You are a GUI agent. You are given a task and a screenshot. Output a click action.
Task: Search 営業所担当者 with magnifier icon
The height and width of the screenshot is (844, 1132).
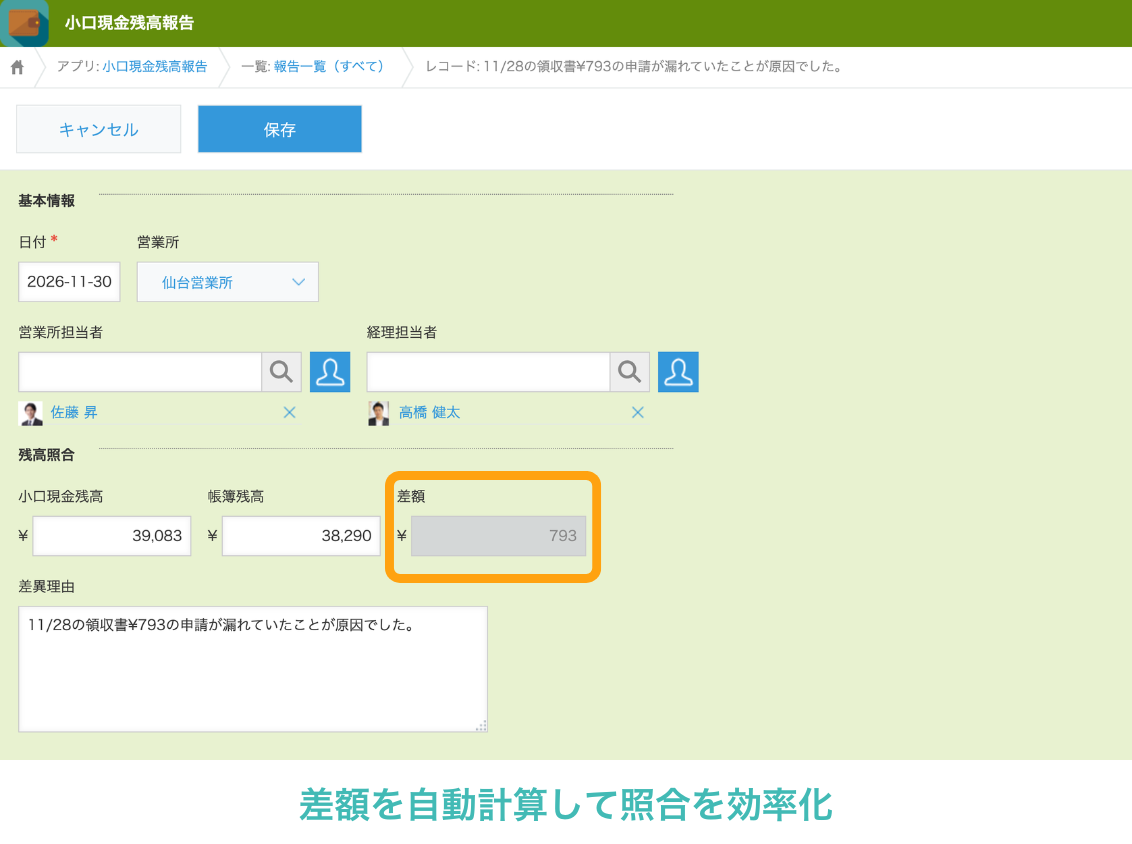tap(281, 372)
